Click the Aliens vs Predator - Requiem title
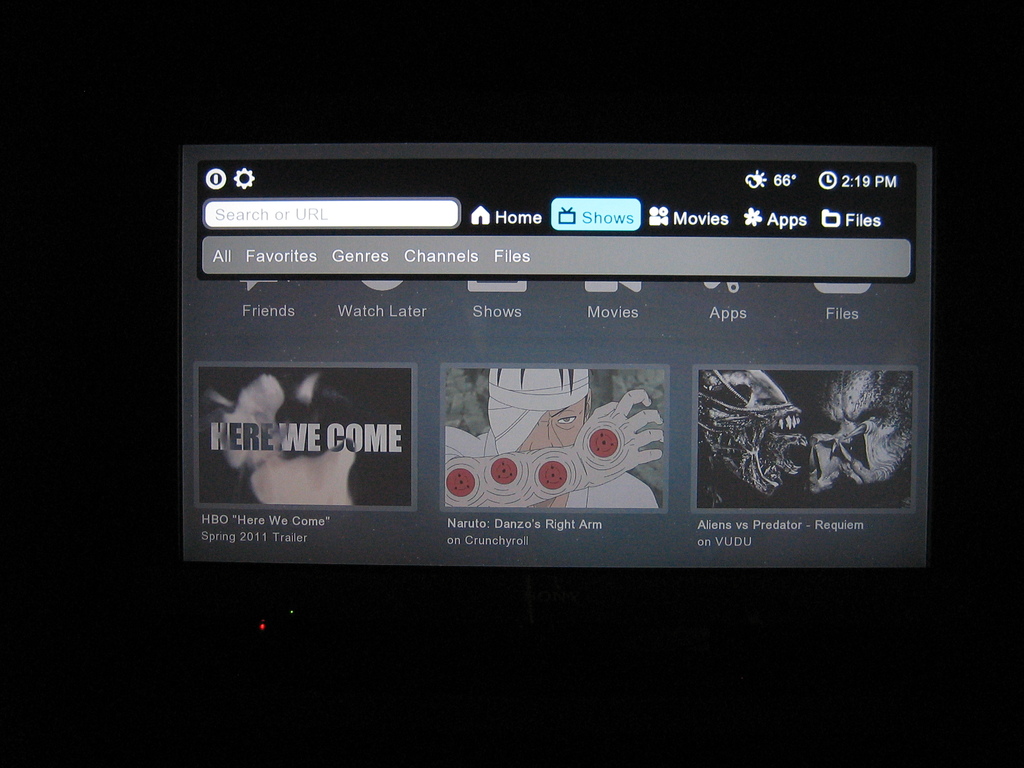 (780, 525)
